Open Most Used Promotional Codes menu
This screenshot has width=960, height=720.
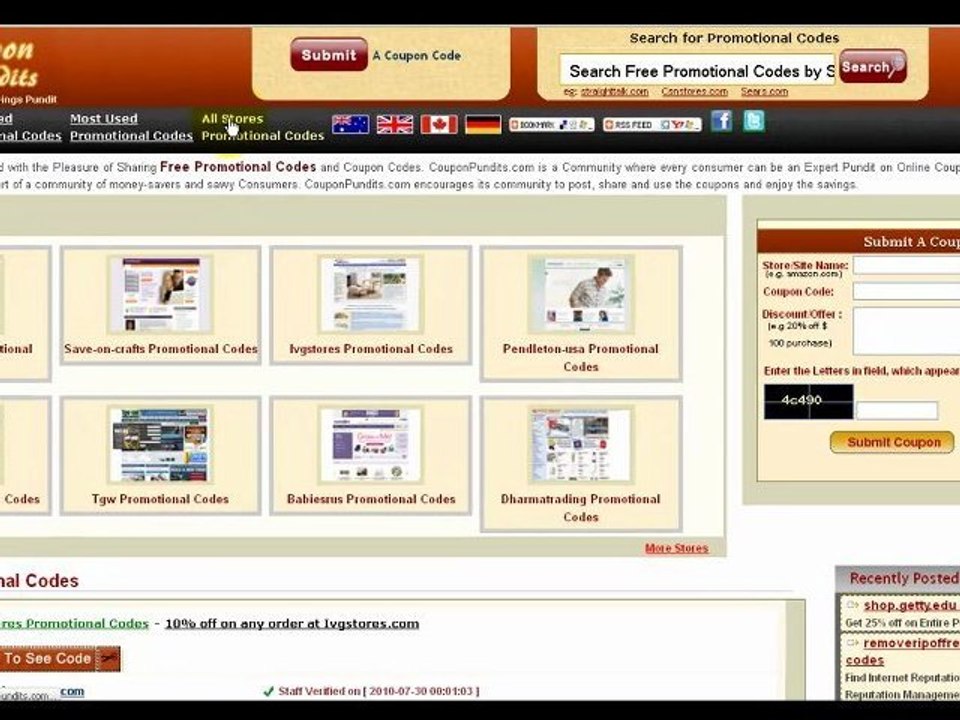tap(131, 127)
